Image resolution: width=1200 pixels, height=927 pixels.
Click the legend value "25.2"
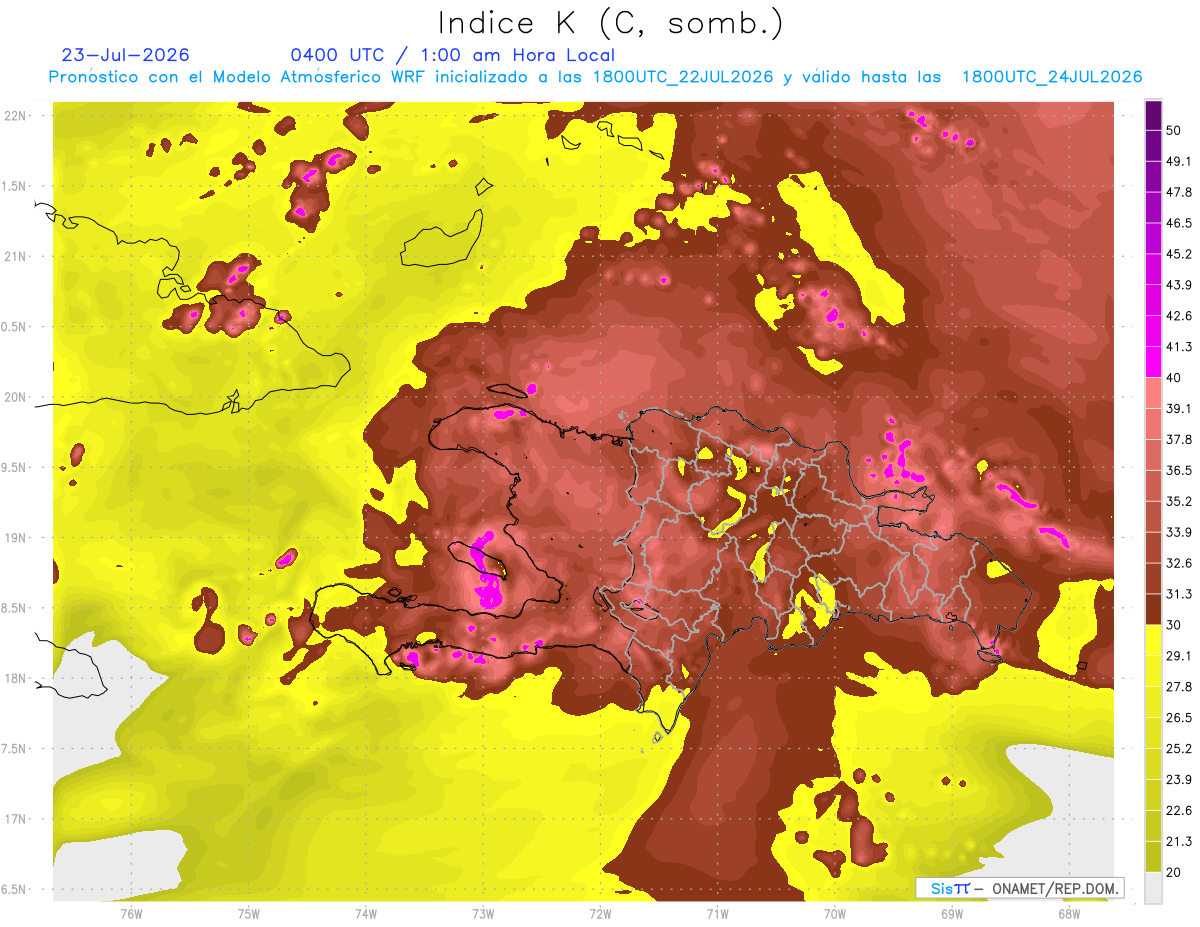(x=1178, y=749)
